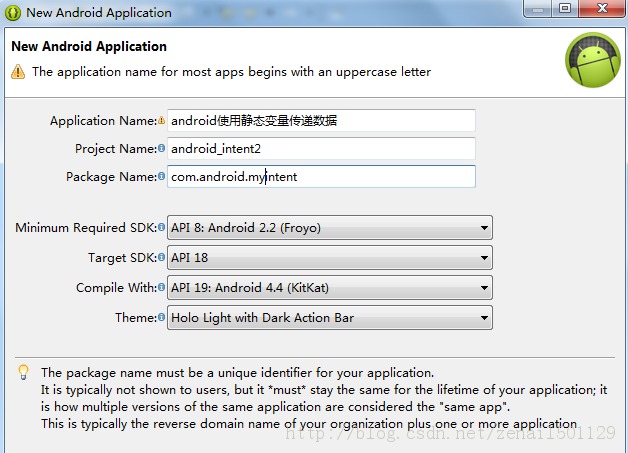Open the Target SDK dropdown
This screenshot has height=453, width=628.
pos(330,258)
